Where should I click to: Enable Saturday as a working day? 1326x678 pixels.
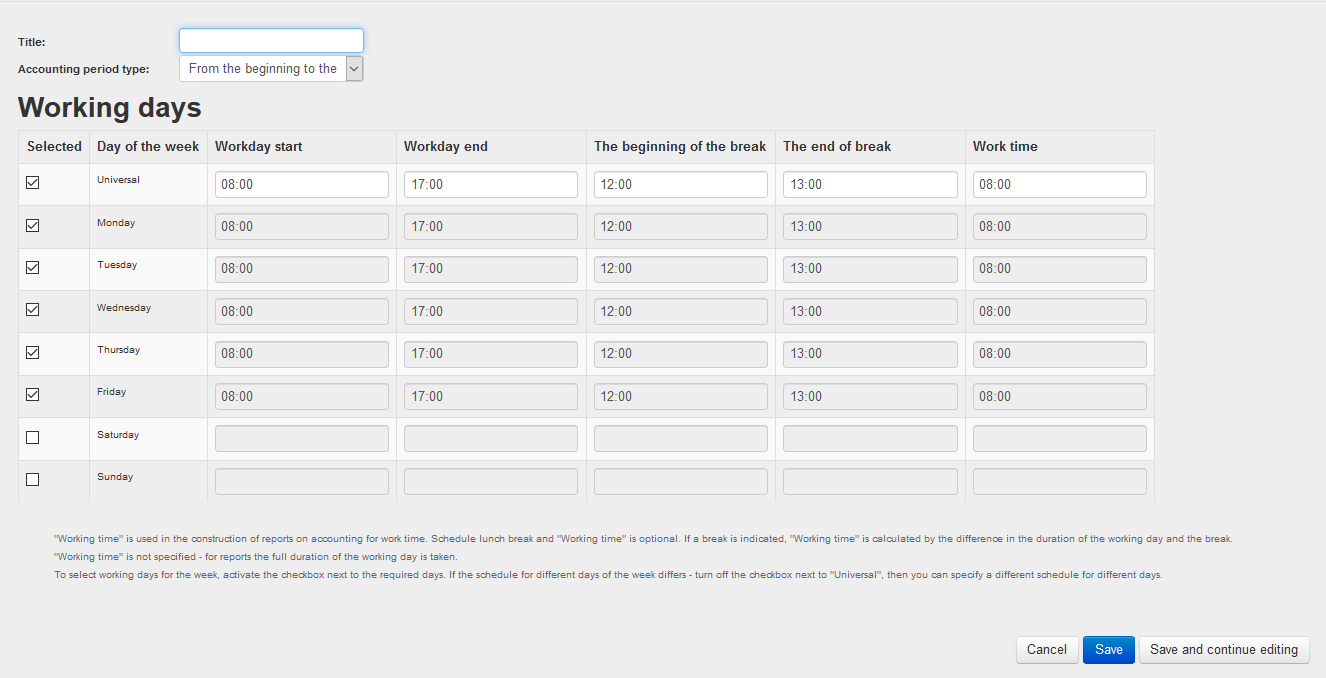[x=32, y=437]
